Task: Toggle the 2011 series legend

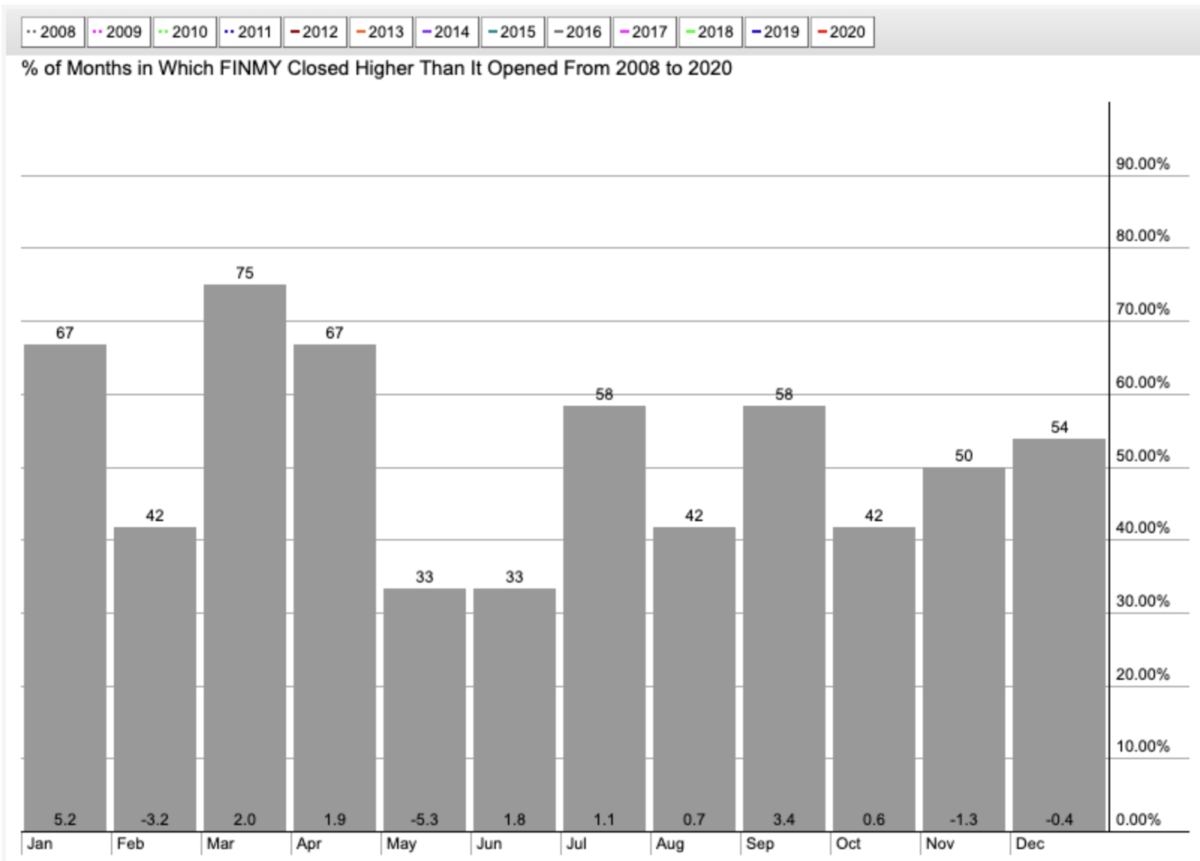Action: pyautogui.click(x=249, y=32)
